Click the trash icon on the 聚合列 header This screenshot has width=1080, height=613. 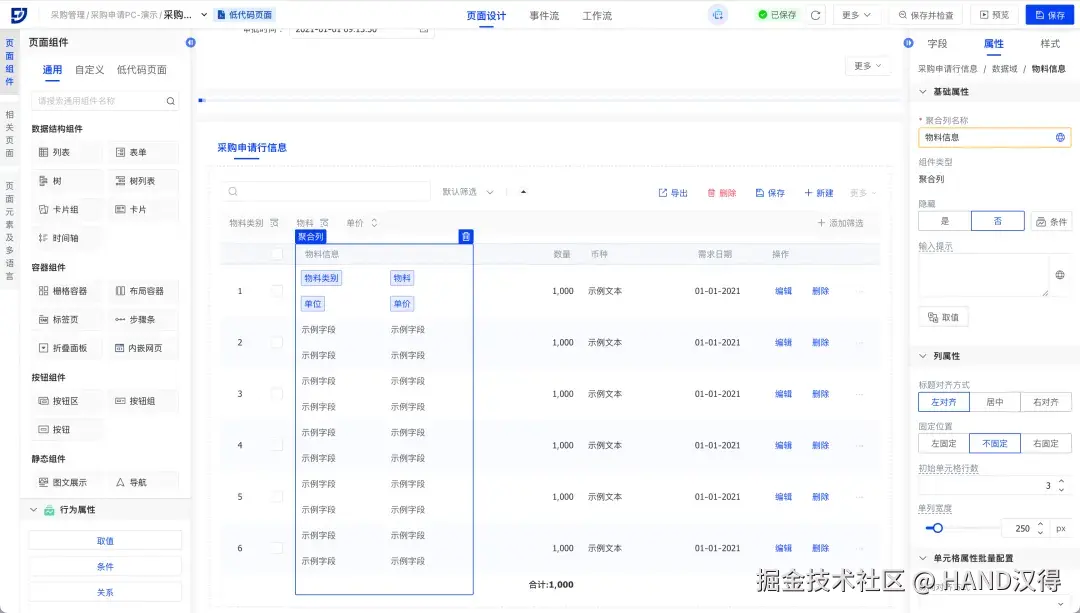click(466, 236)
